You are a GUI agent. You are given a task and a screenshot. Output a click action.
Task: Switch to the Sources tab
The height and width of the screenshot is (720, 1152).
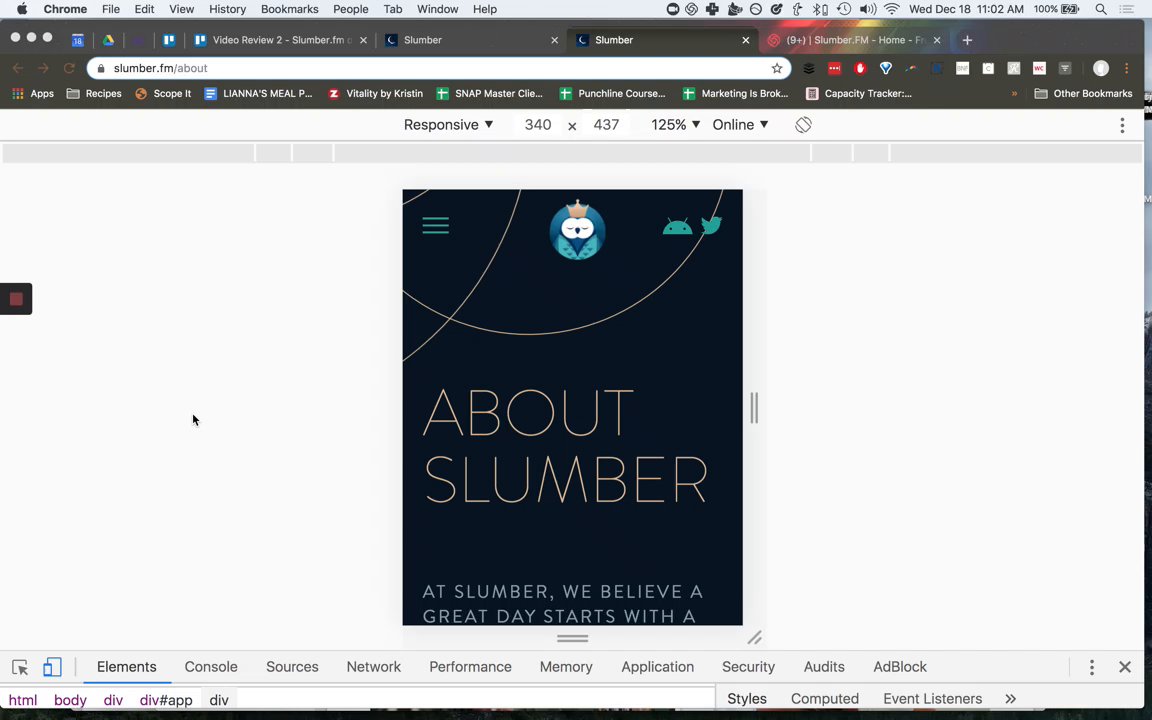(292, 667)
